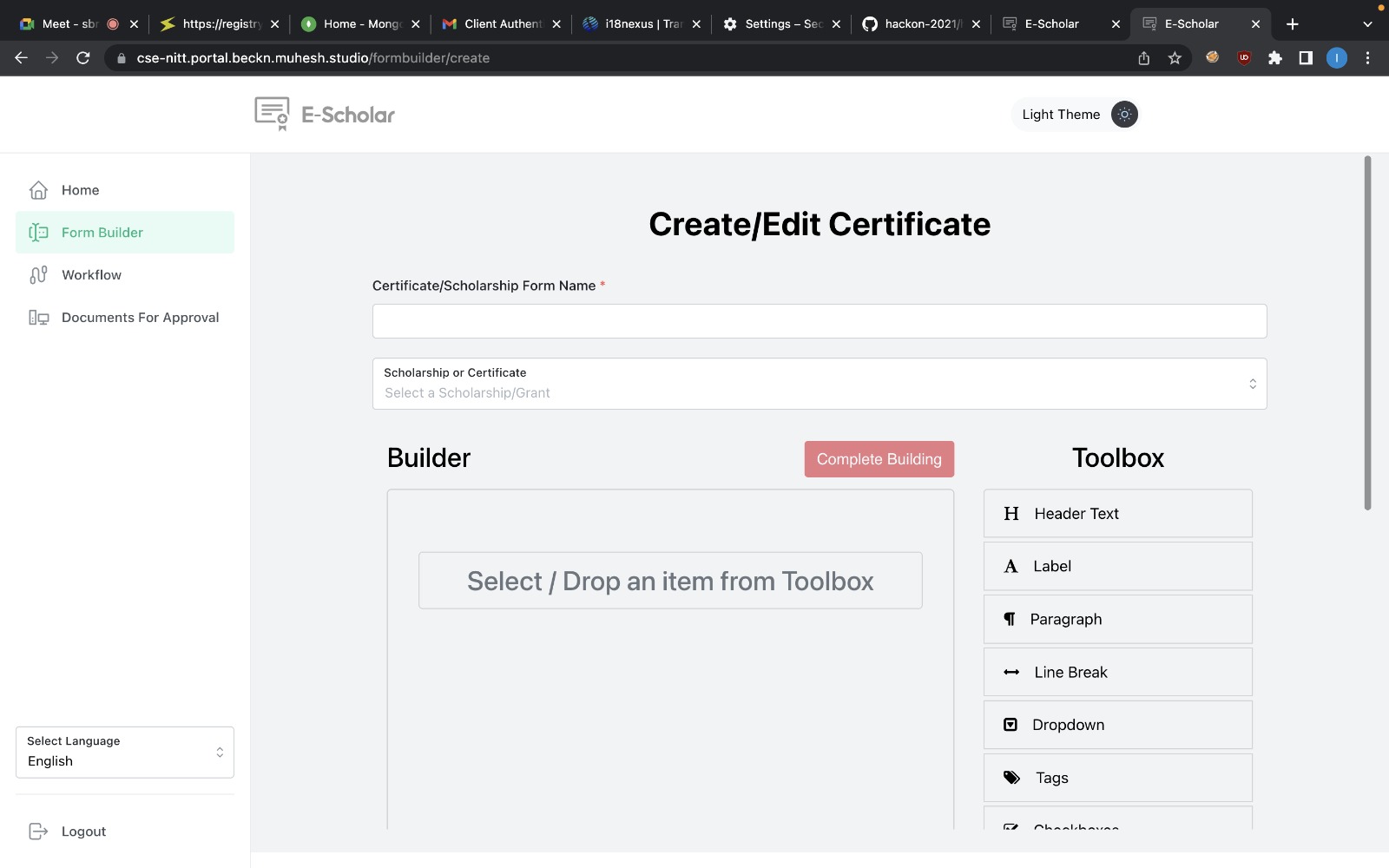Screen dimensions: 1389x868
Task: Click the Tags icon in Toolbox
Action: tap(1012, 778)
